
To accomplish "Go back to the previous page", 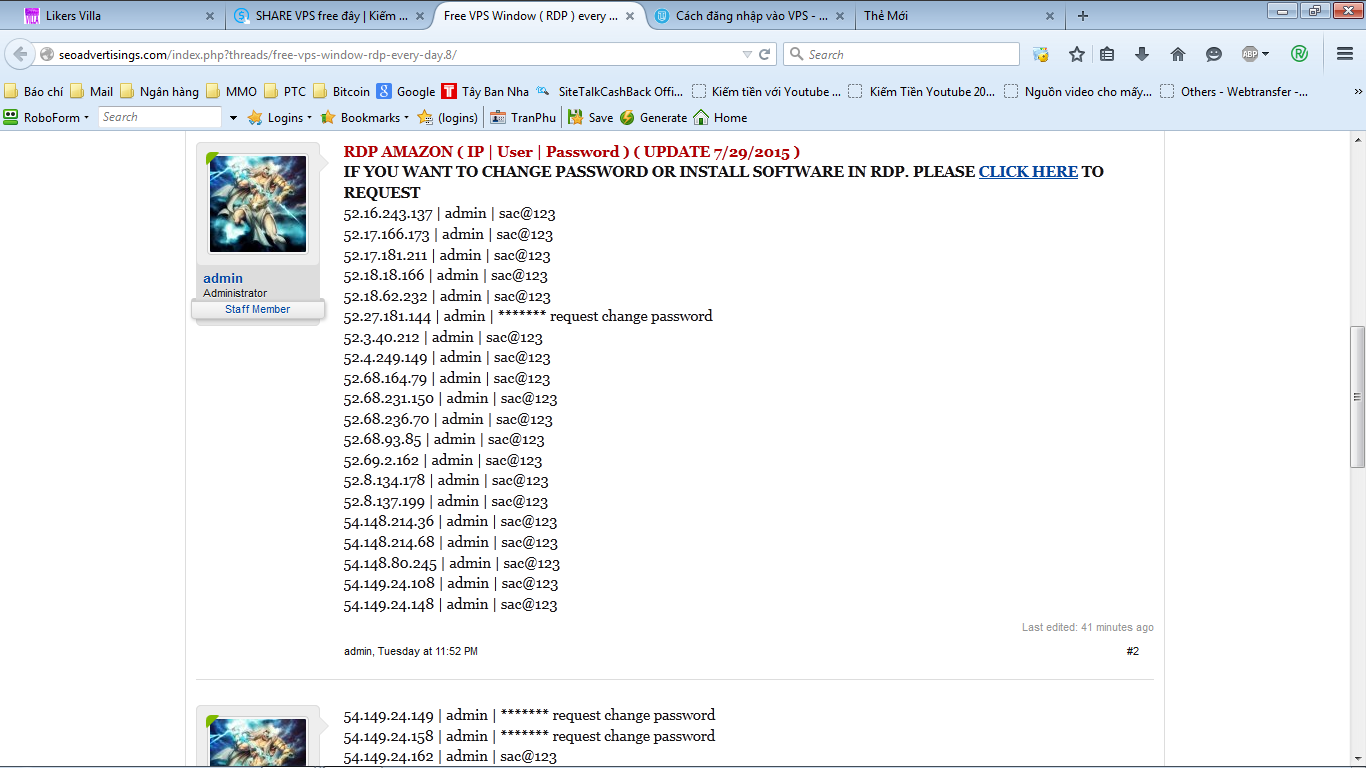I will click(x=20, y=54).
